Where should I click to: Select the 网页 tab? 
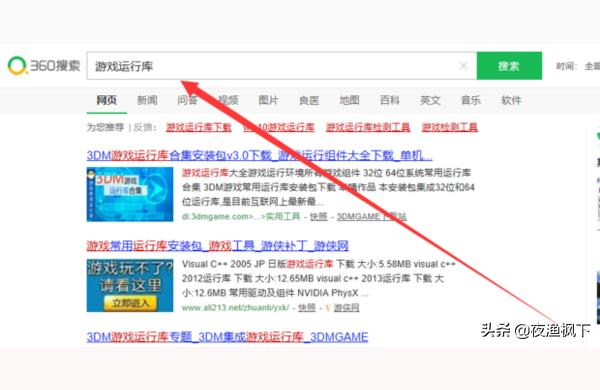(x=106, y=100)
